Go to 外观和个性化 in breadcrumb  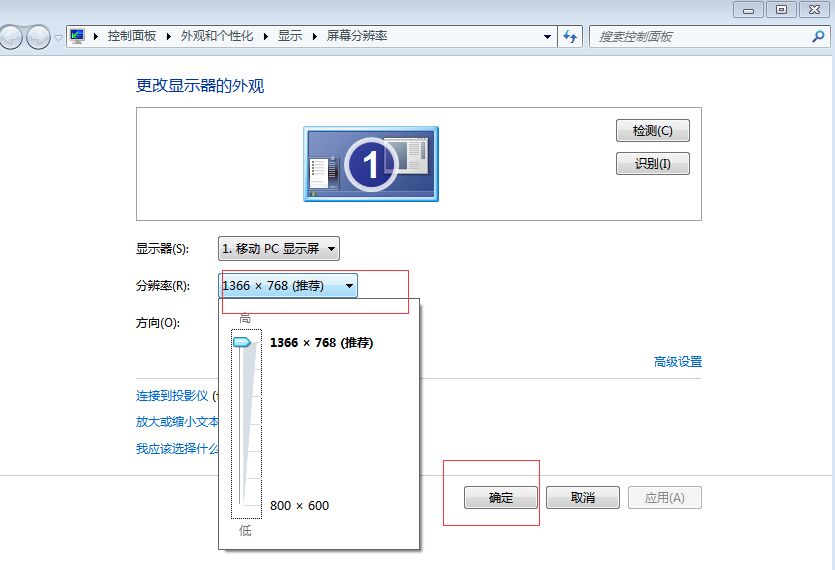217,36
